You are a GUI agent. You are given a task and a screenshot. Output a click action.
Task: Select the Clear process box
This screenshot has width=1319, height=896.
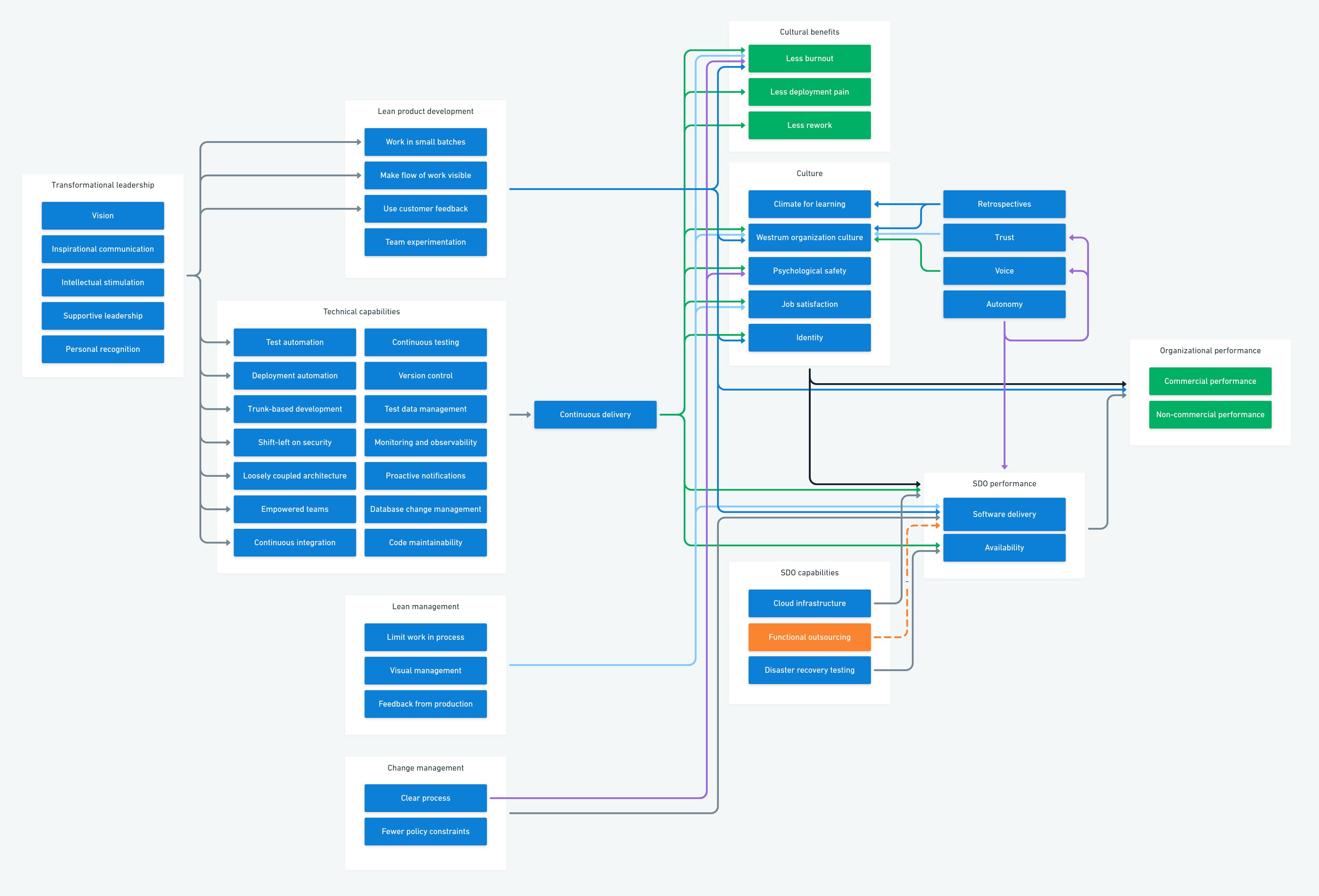pos(426,798)
